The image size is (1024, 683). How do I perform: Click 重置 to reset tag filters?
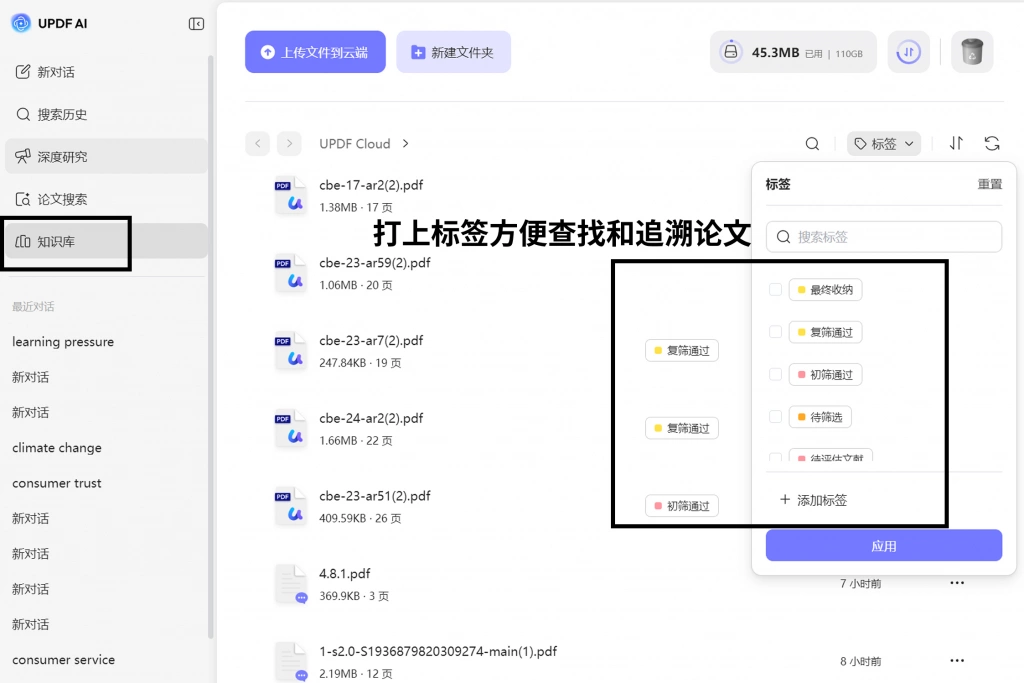(x=989, y=184)
